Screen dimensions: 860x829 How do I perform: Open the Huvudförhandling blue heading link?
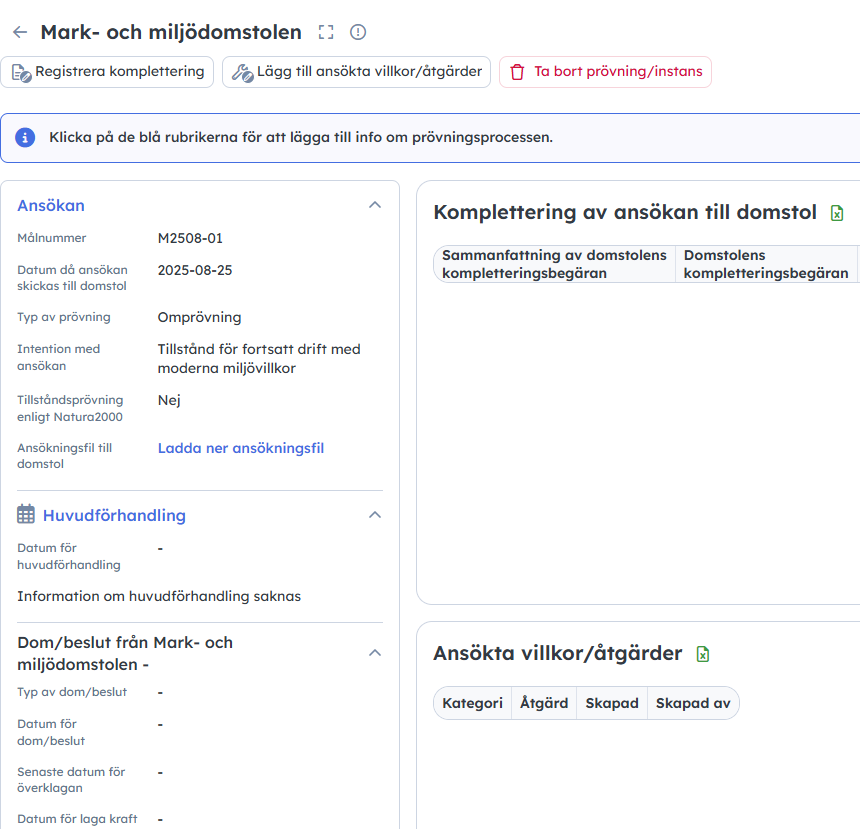tap(114, 515)
